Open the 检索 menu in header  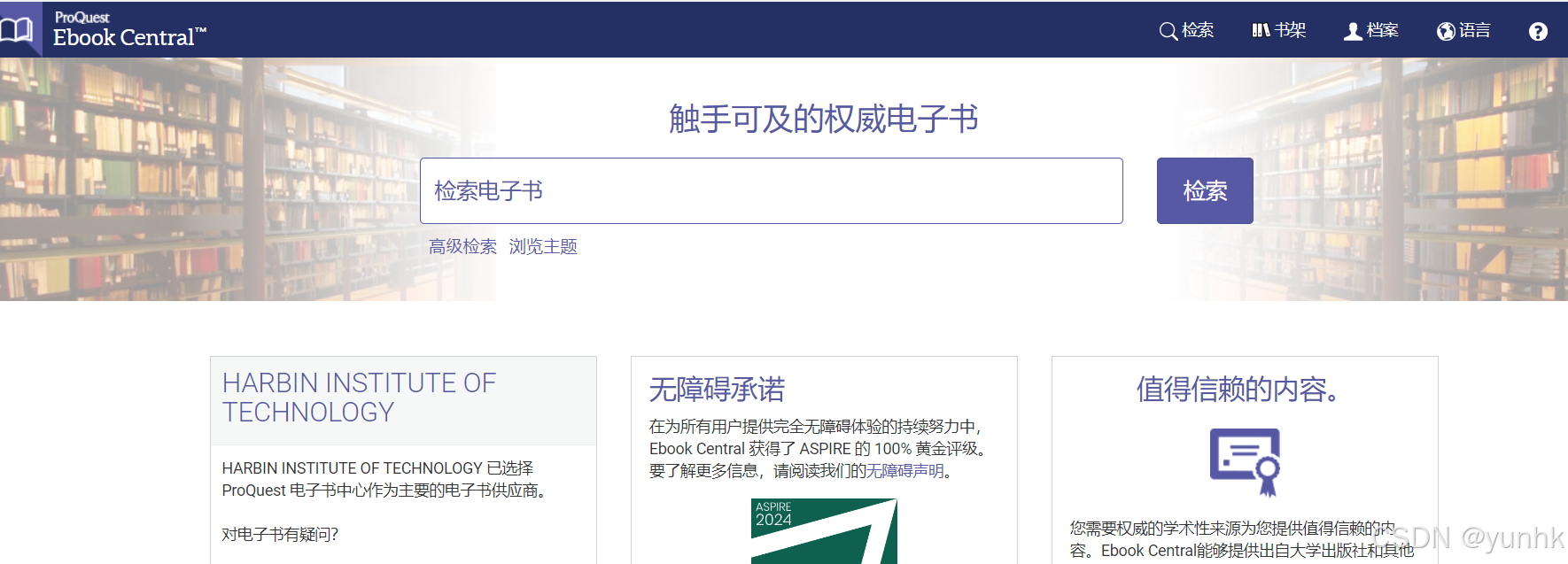tap(1187, 31)
